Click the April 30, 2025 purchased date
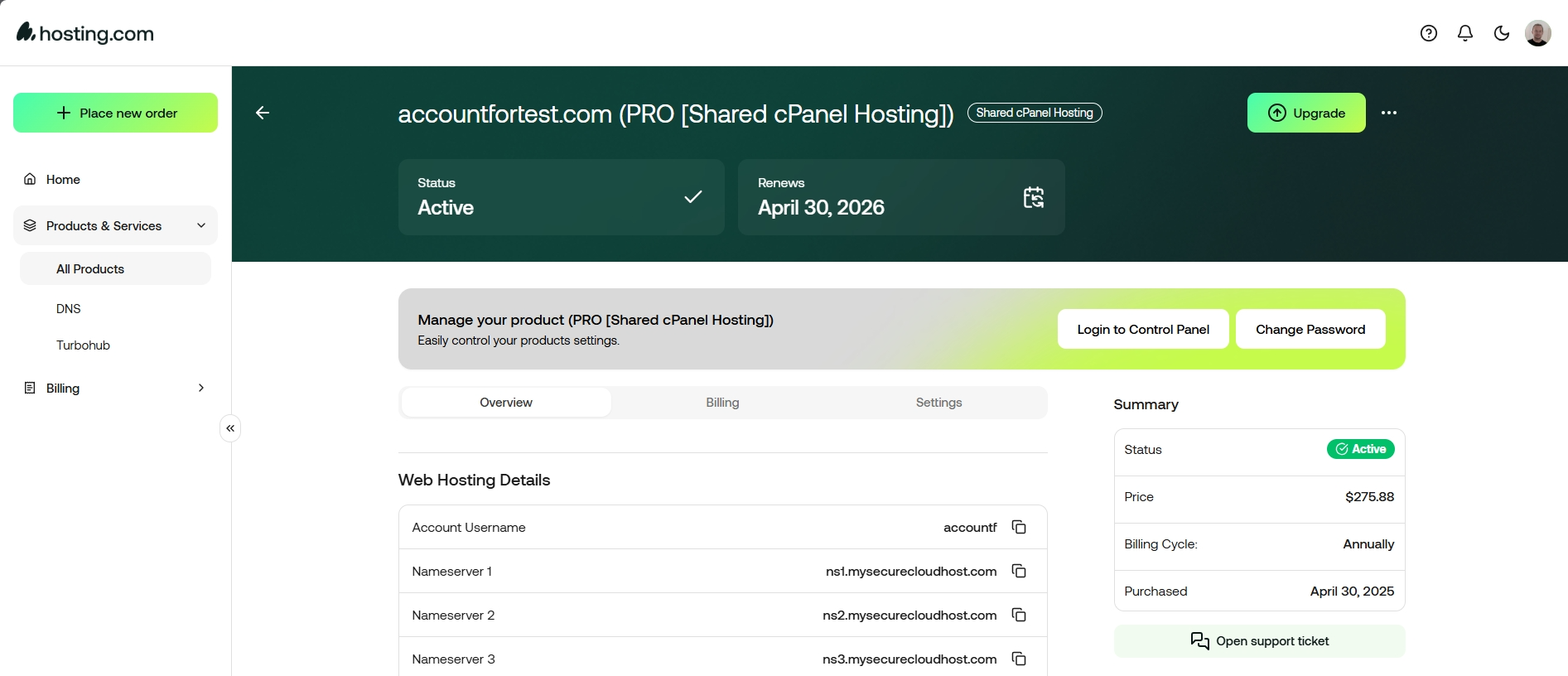Image resolution: width=1568 pixels, height=676 pixels. point(1352,591)
